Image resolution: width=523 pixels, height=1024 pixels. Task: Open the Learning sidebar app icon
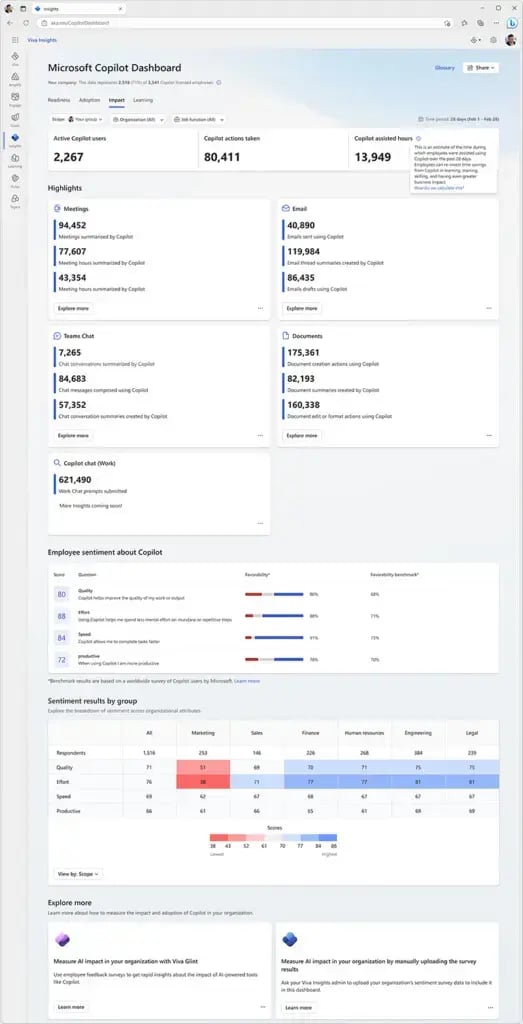(15, 159)
